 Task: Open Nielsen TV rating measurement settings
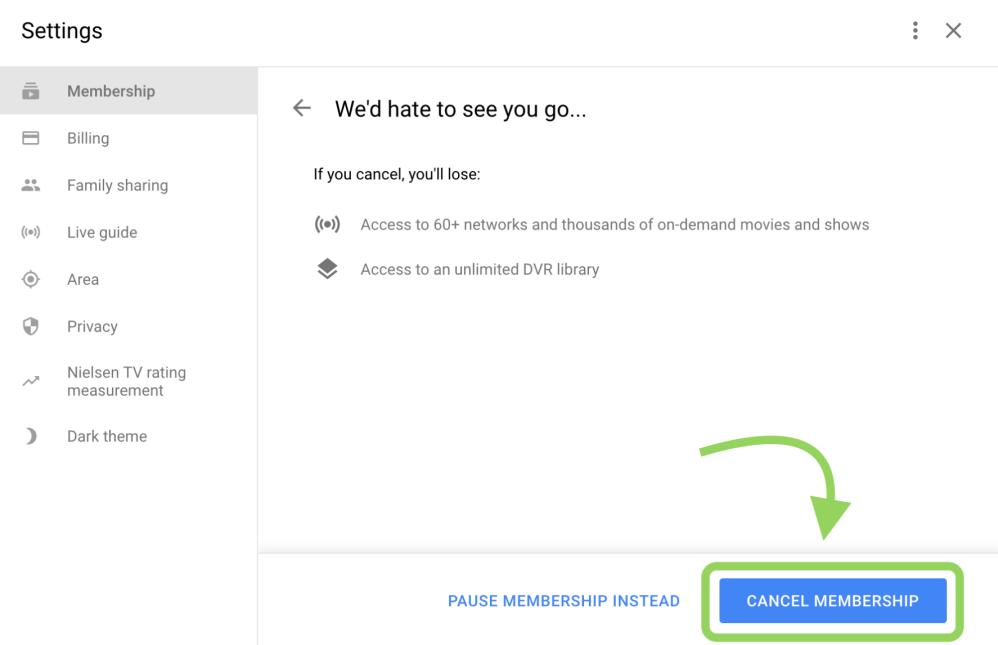(126, 381)
